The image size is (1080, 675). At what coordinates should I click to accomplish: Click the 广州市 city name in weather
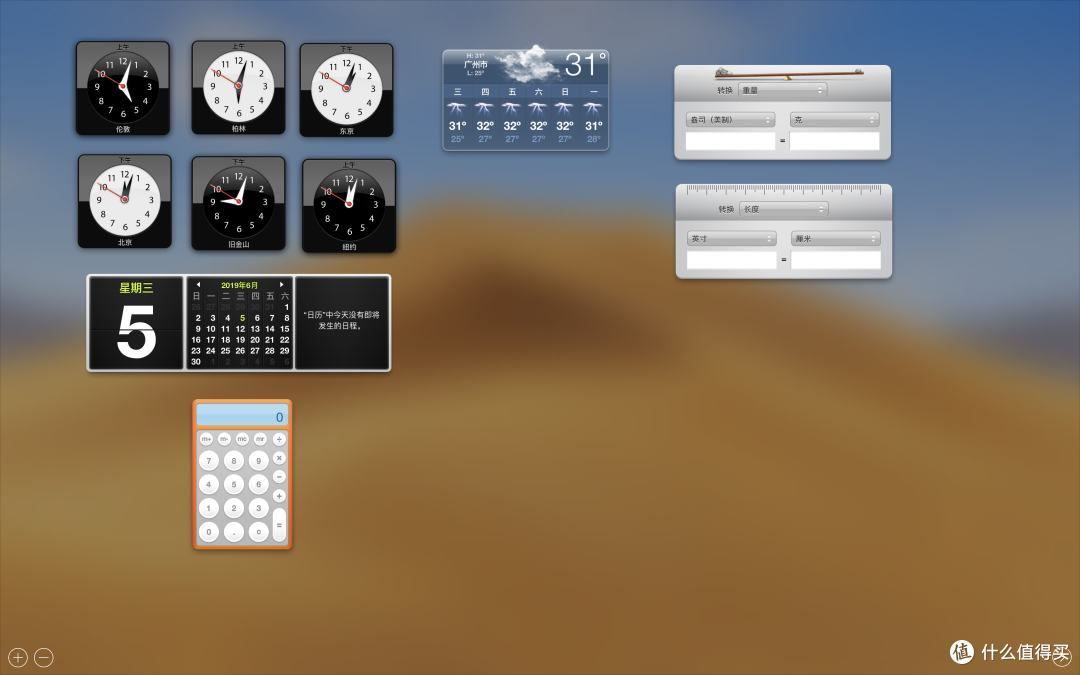pyautogui.click(x=475, y=64)
